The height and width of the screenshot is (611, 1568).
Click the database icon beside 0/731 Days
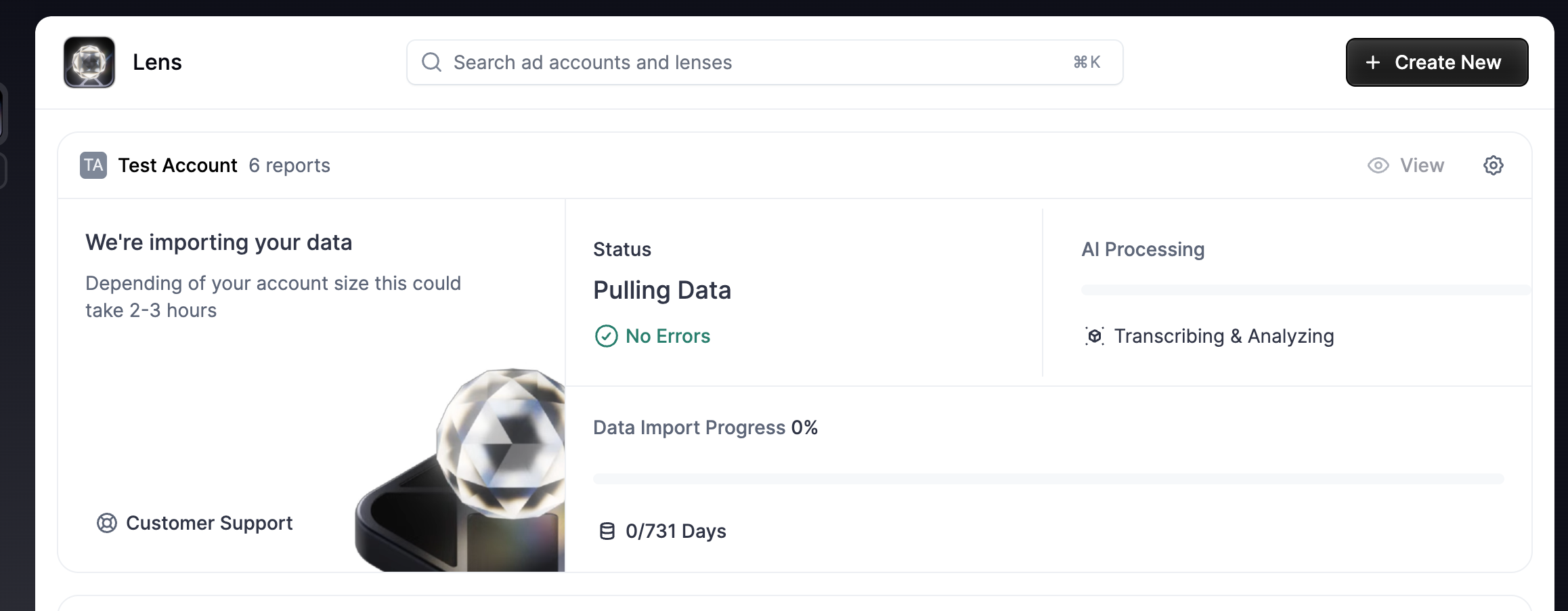[x=607, y=531]
